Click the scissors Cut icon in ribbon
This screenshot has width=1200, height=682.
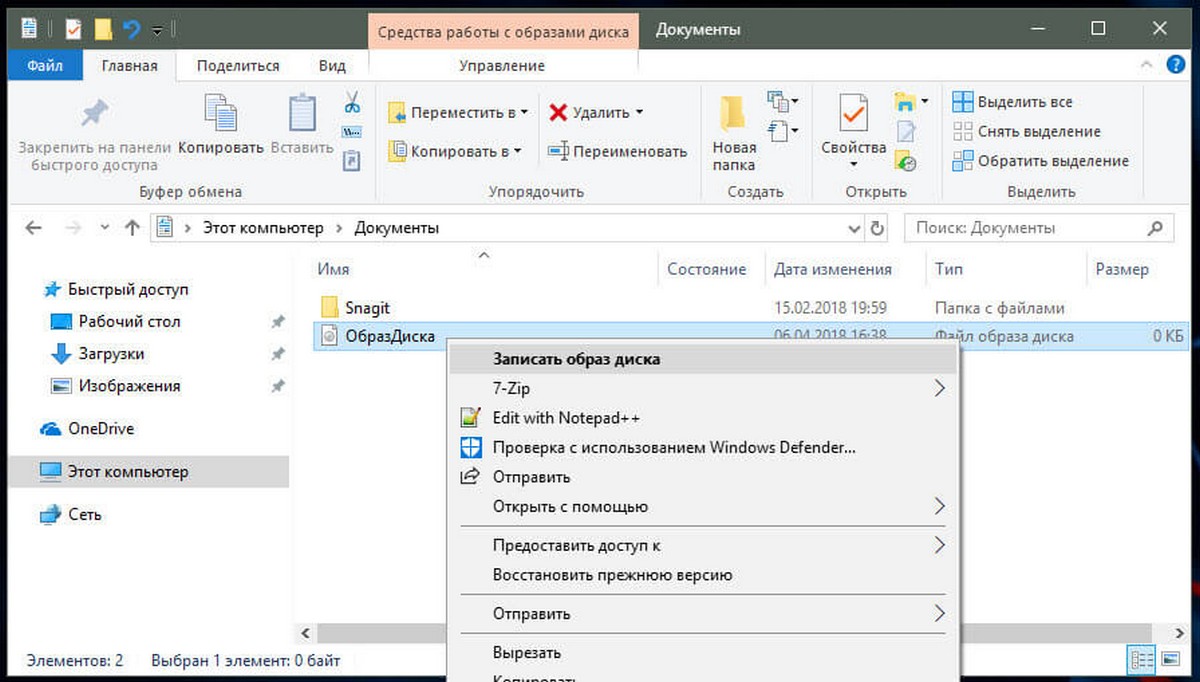(352, 102)
